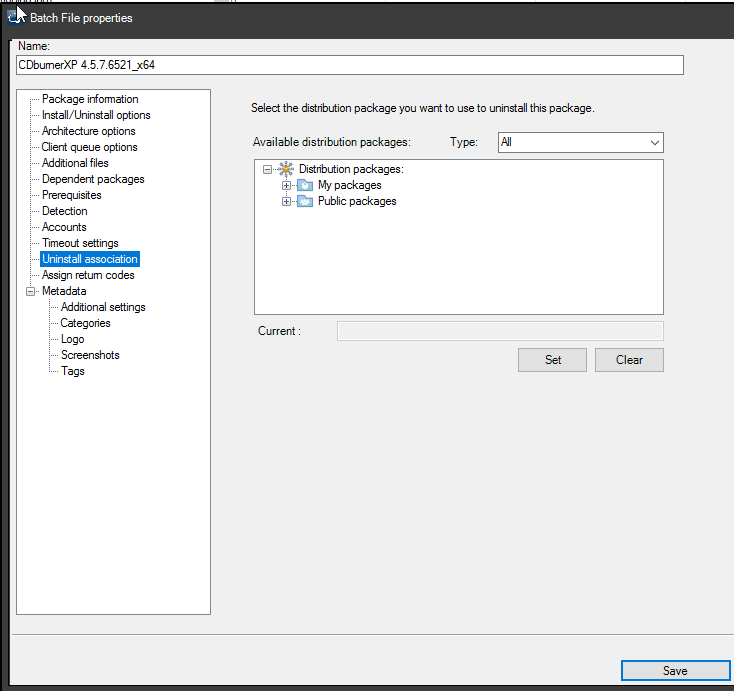Save the batch file properties
Viewport: 734px width, 691px height.
click(x=674, y=671)
